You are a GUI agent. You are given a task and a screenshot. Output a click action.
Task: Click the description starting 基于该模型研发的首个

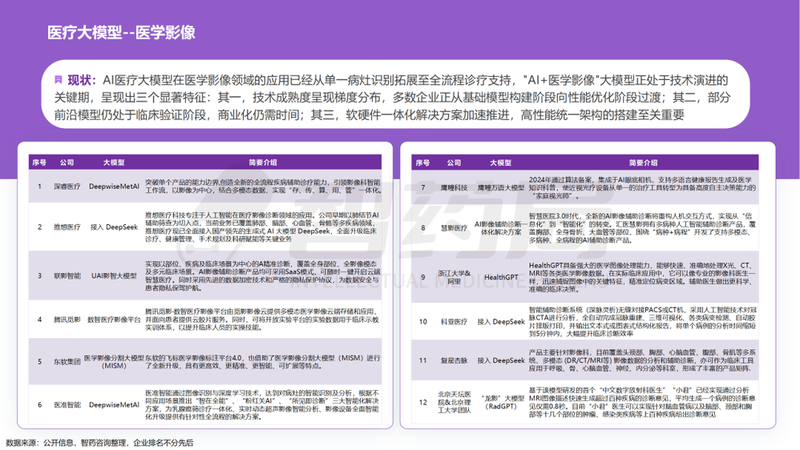tap(642, 402)
